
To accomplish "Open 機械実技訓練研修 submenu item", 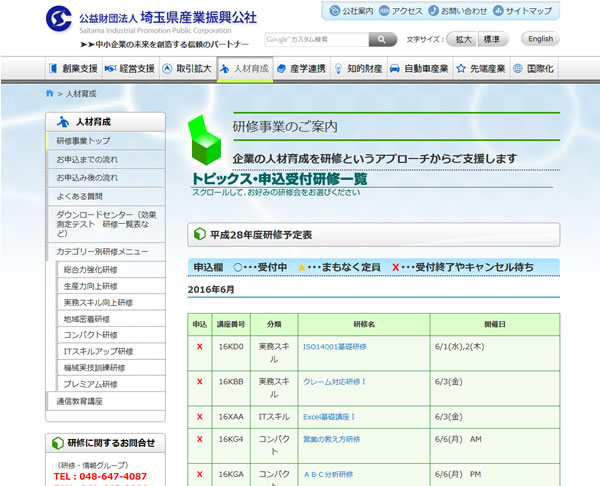I will pos(111,368).
